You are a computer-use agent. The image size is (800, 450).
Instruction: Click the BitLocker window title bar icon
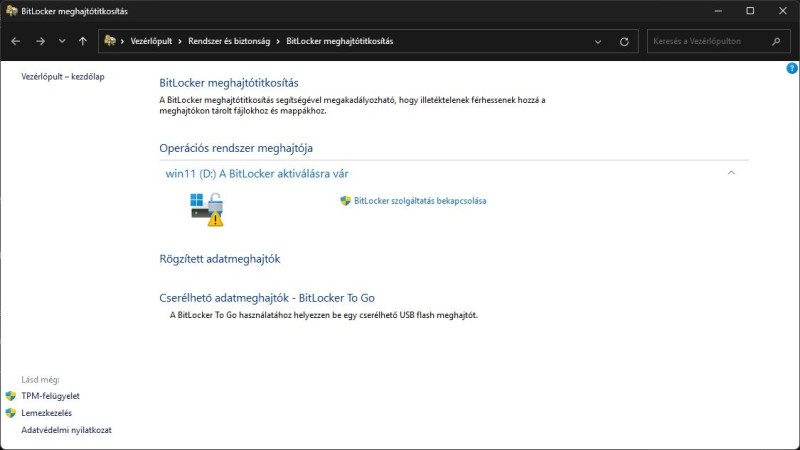coord(11,11)
